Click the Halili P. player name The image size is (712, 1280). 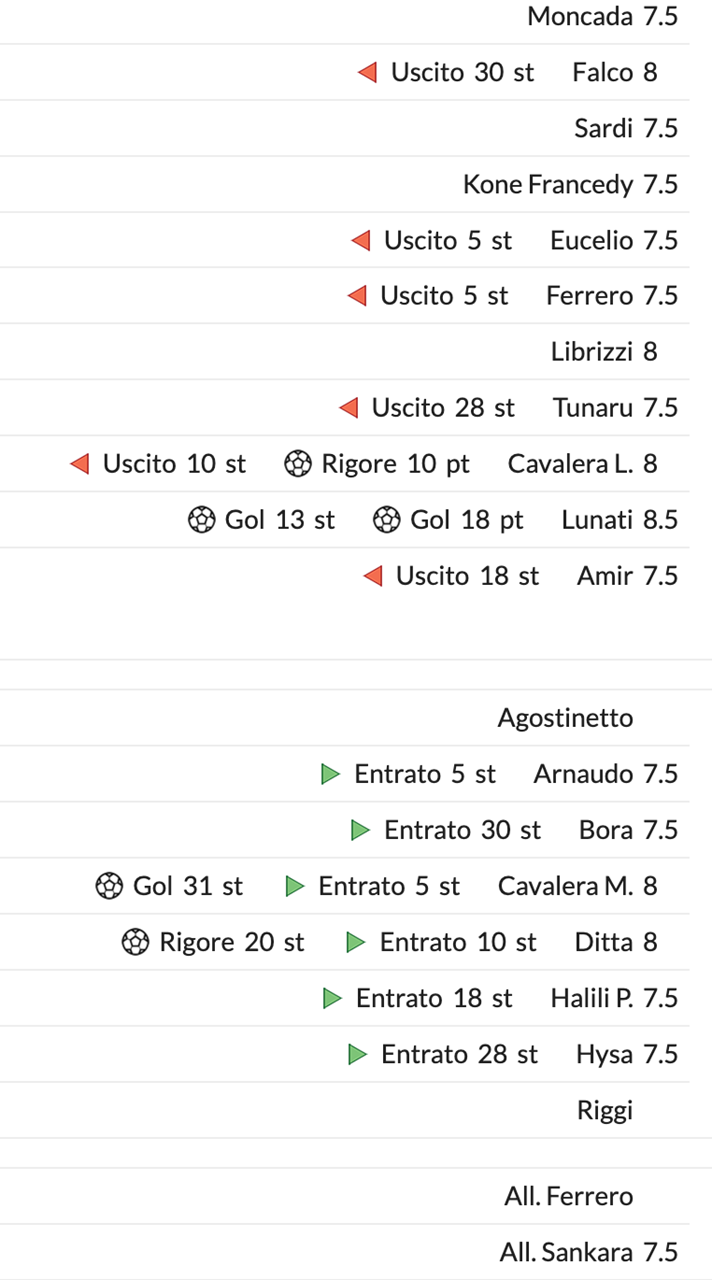point(591,998)
